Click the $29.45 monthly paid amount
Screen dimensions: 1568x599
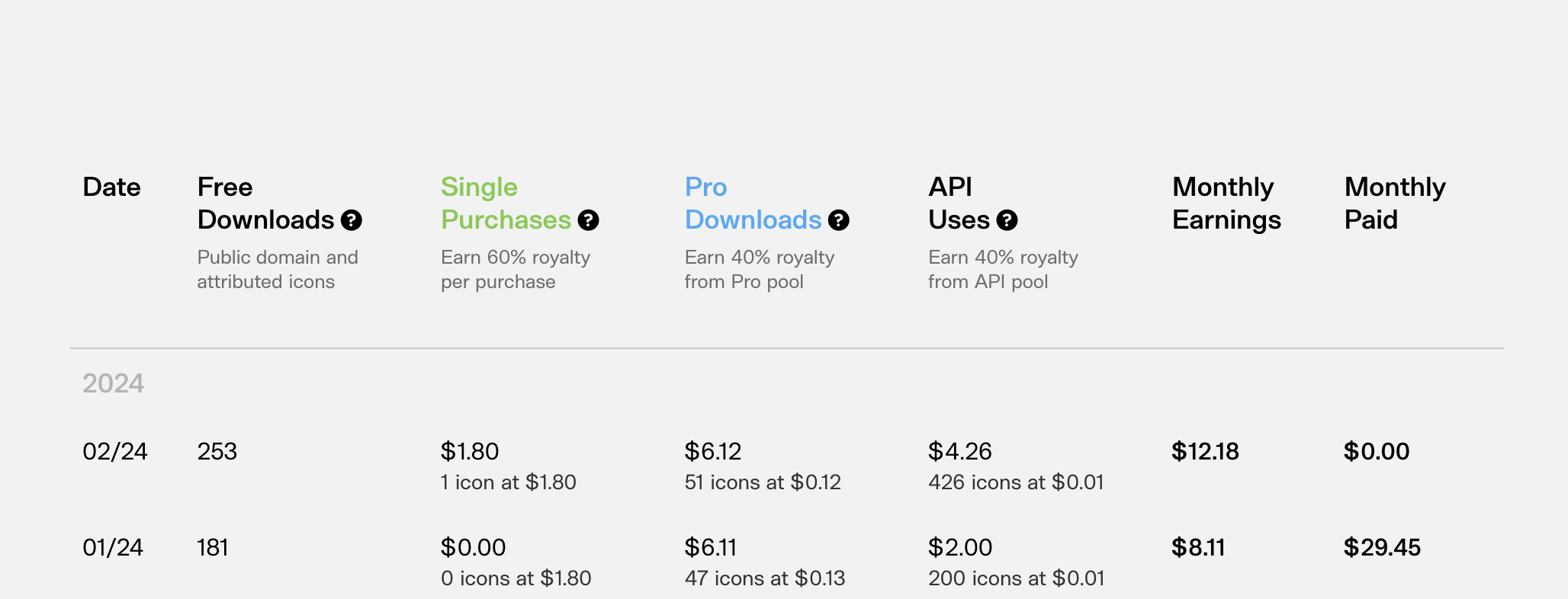coord(1382,547)
